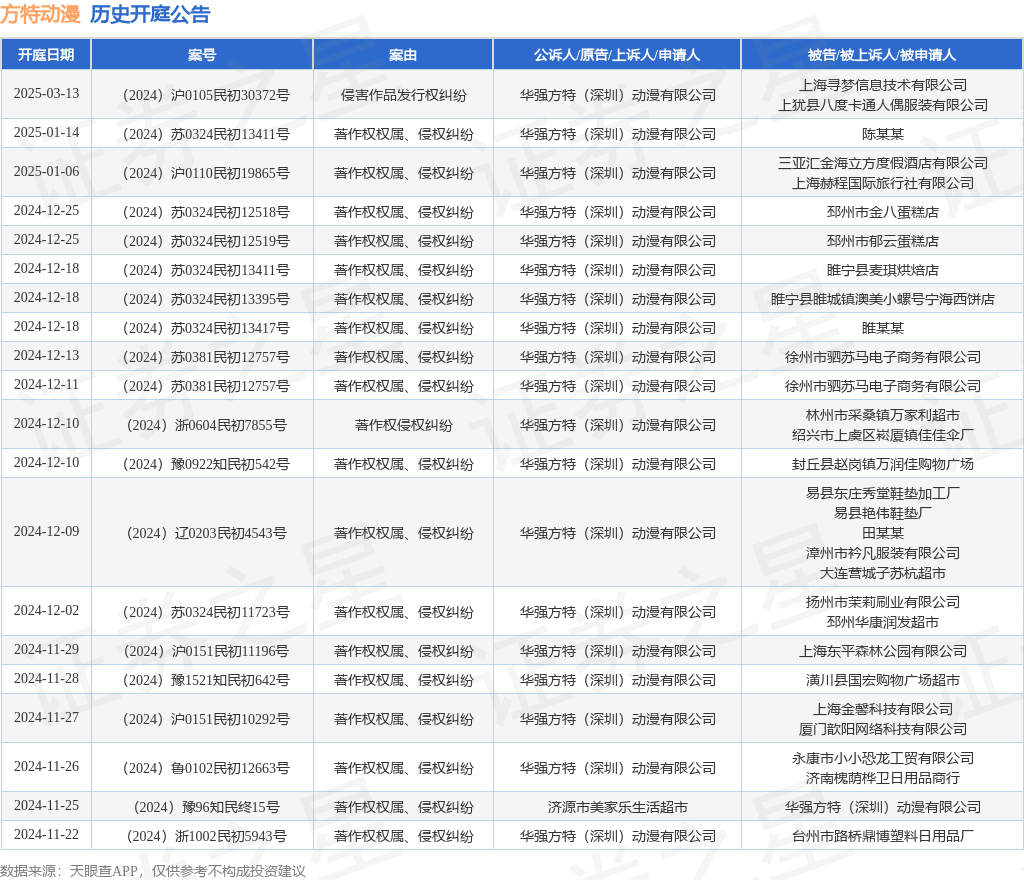Click 侵害作品发行权纠纷 cause cell

404,95
